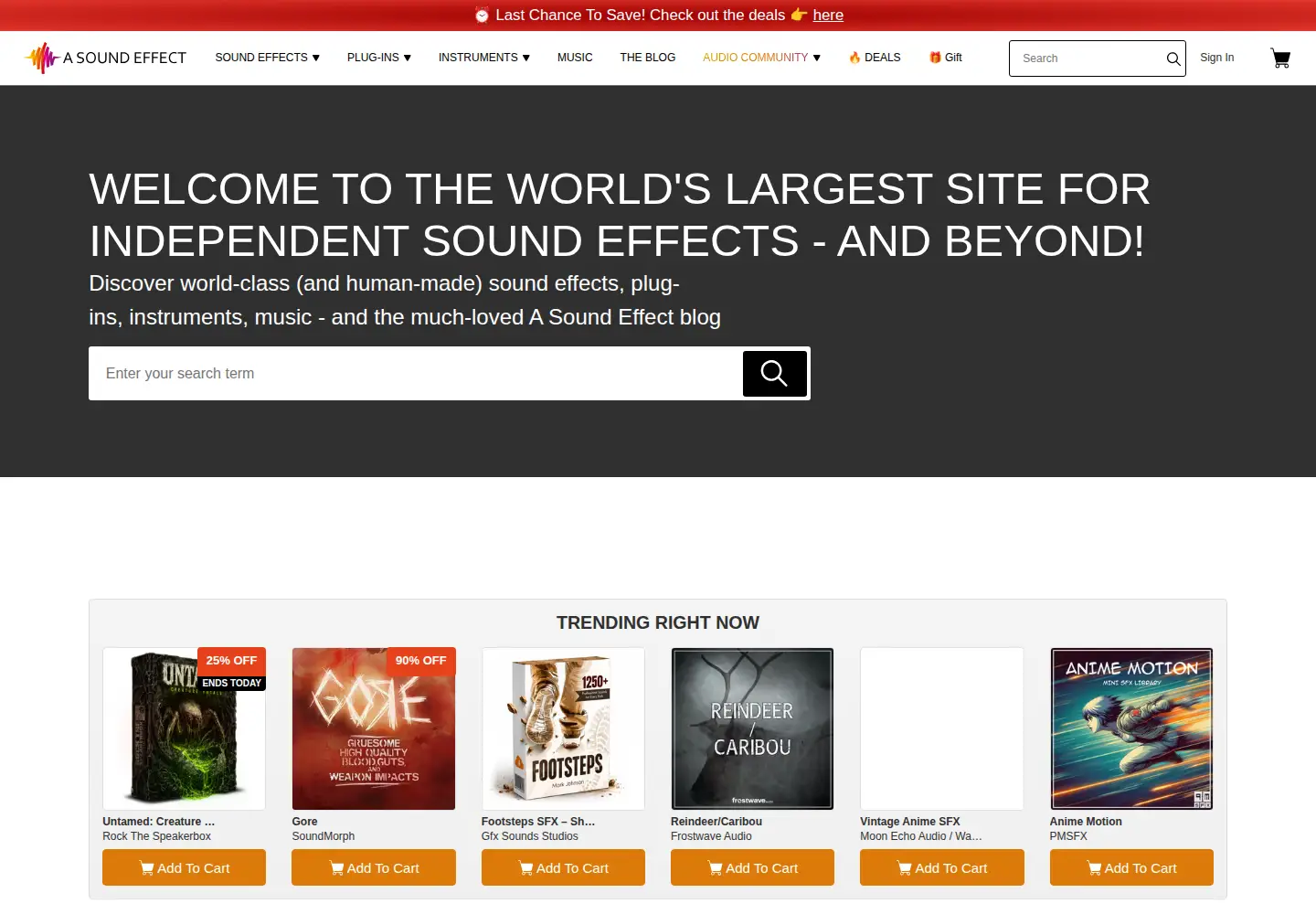Add Footsteps SFX to cart
Image resolution: width=1316 pixels, height=914 pixels.
pyautogui.click(x=563, y=867)
